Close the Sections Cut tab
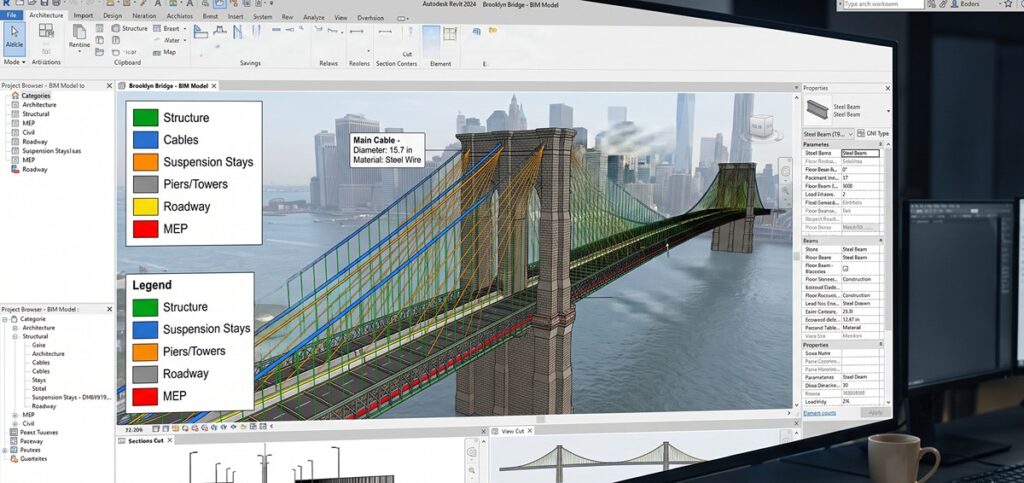 (170, 441)
